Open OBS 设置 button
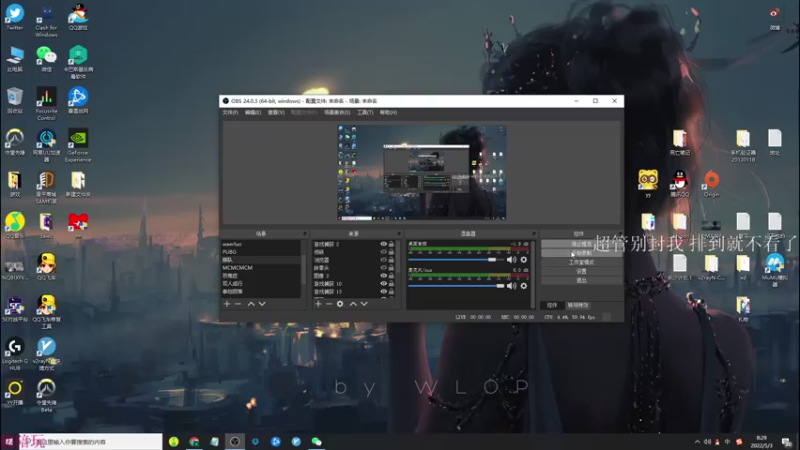 click(x=581, y=271)
